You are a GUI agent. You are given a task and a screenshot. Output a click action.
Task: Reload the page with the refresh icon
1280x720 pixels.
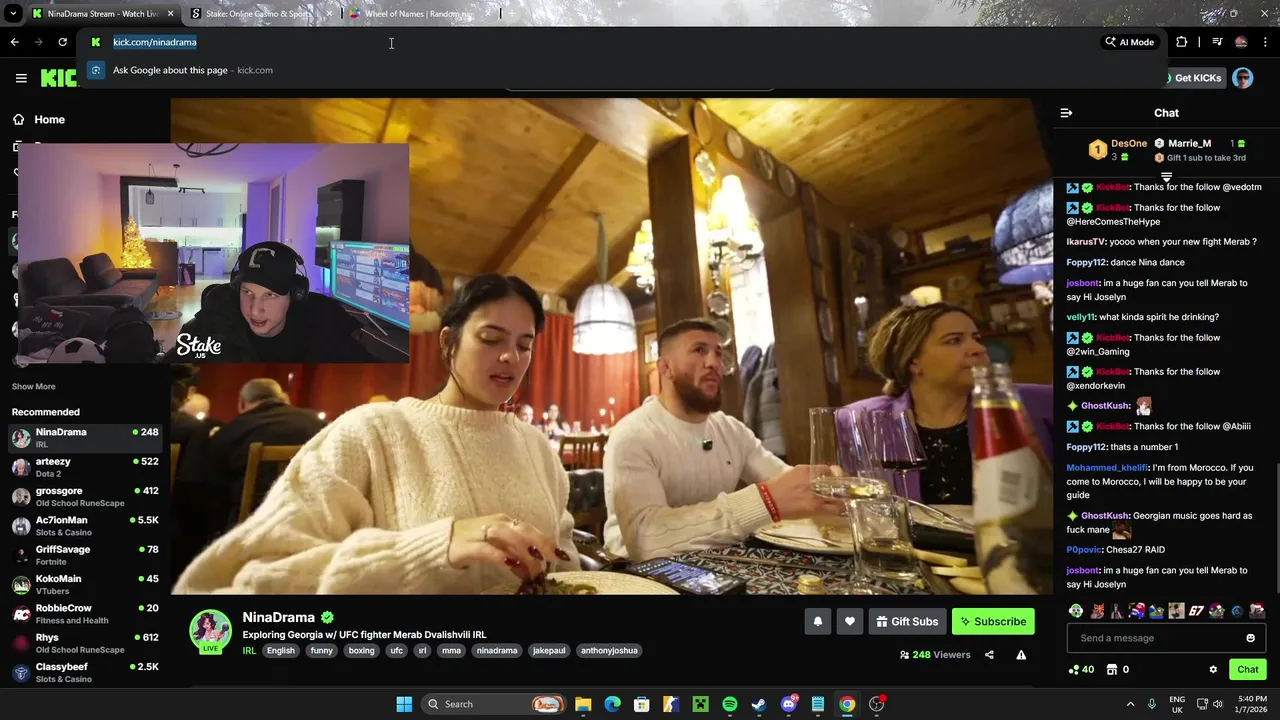point(62,42)
